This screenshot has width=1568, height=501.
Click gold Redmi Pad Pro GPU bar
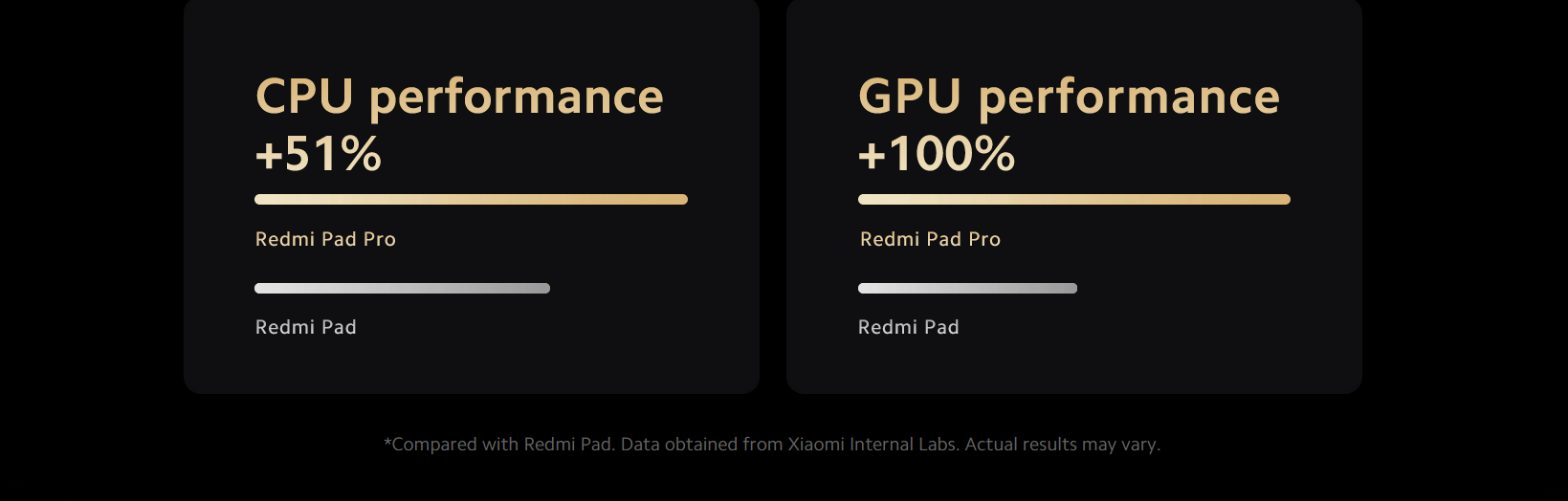[x=1074, y=200]
